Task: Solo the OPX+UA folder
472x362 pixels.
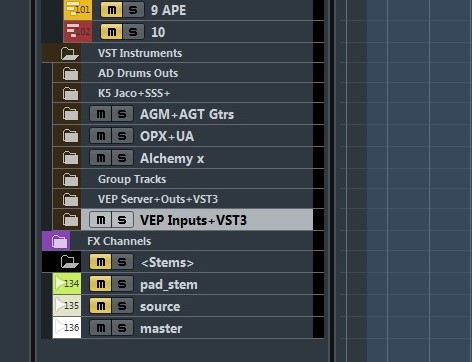Action: pos(122,136)
